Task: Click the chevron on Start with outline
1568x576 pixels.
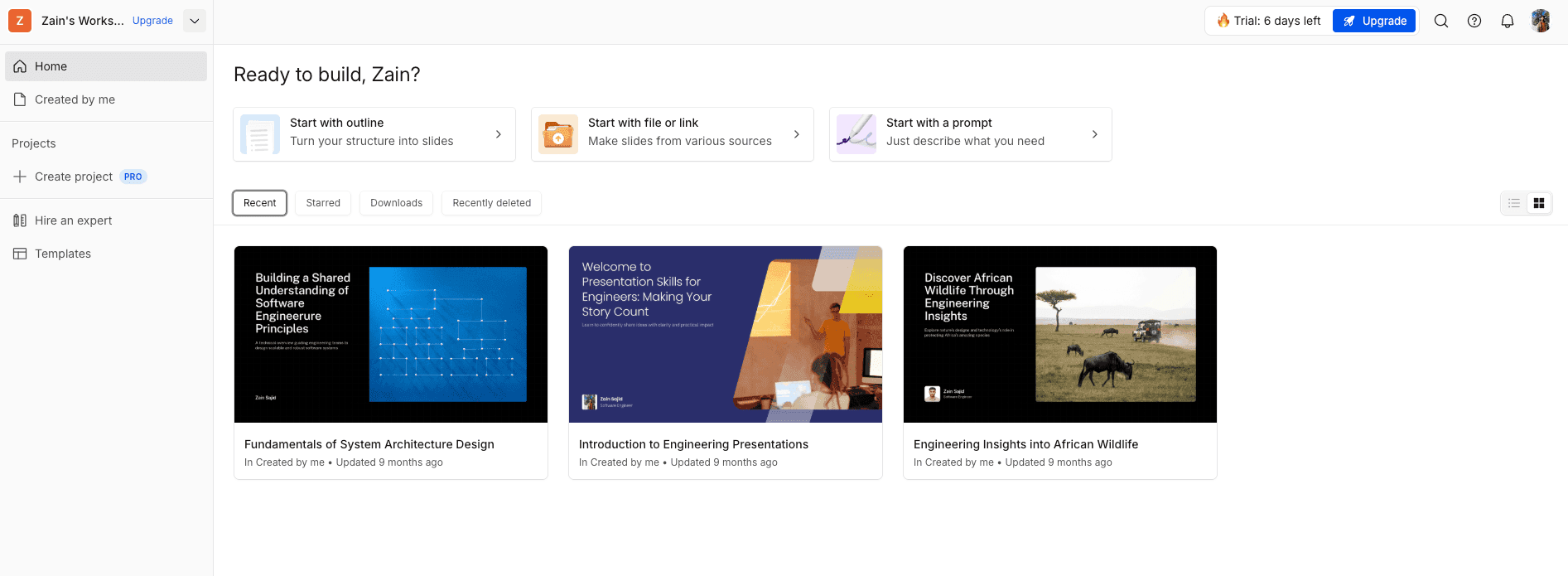Action: pos(498,134)
